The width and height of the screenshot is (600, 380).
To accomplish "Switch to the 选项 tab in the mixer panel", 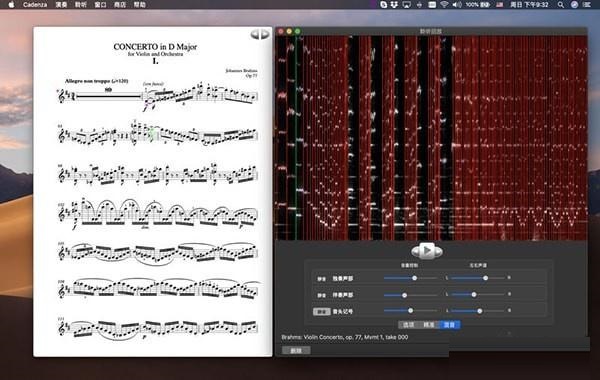I will click(x=408, y=325).
